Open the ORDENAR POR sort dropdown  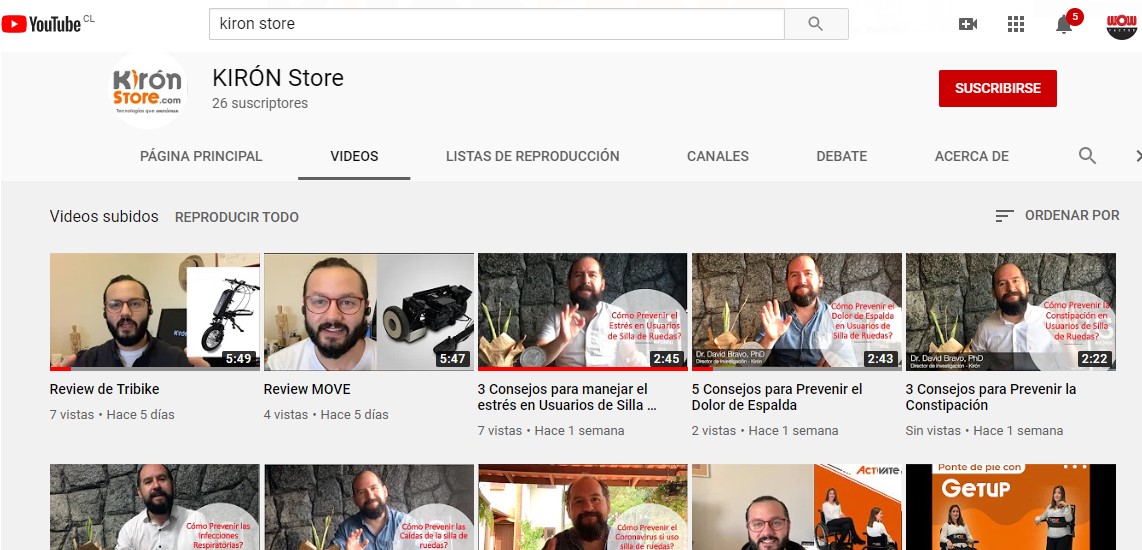pyautogui.click(x=1057, y=216)
